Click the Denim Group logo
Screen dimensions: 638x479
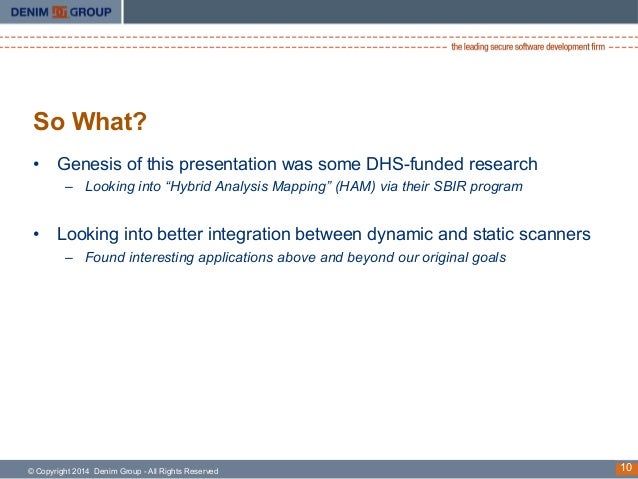(61, 12)
